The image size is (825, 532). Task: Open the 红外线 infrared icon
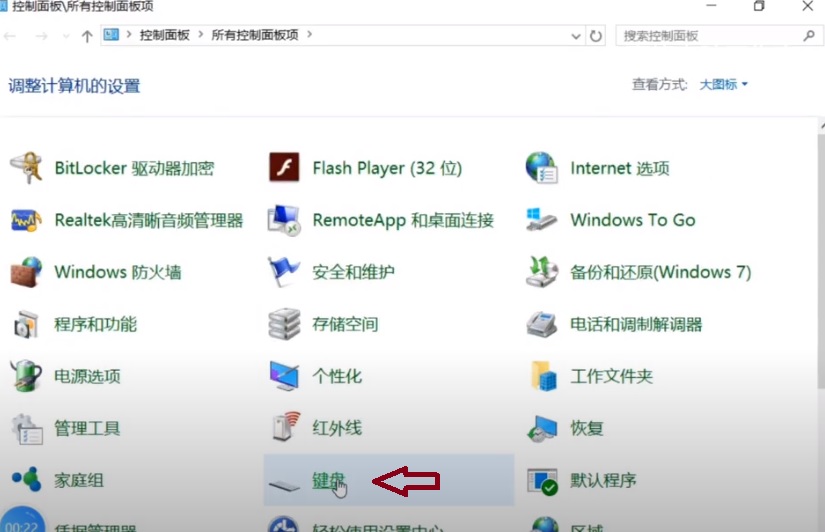(287, 426)
